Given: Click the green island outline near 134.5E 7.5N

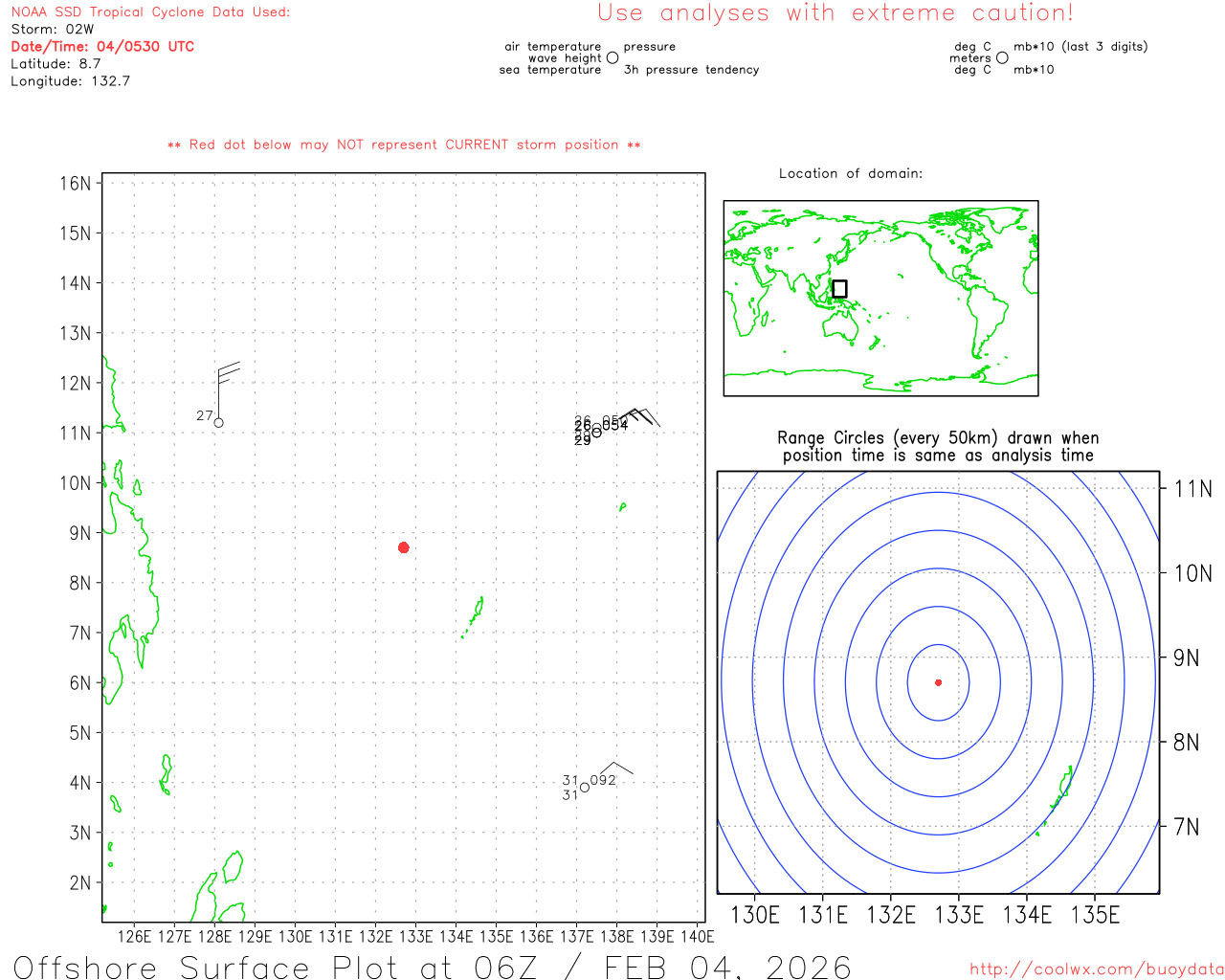Looking at the screenshot, I should pyautogui.click(x=477, y=612).
